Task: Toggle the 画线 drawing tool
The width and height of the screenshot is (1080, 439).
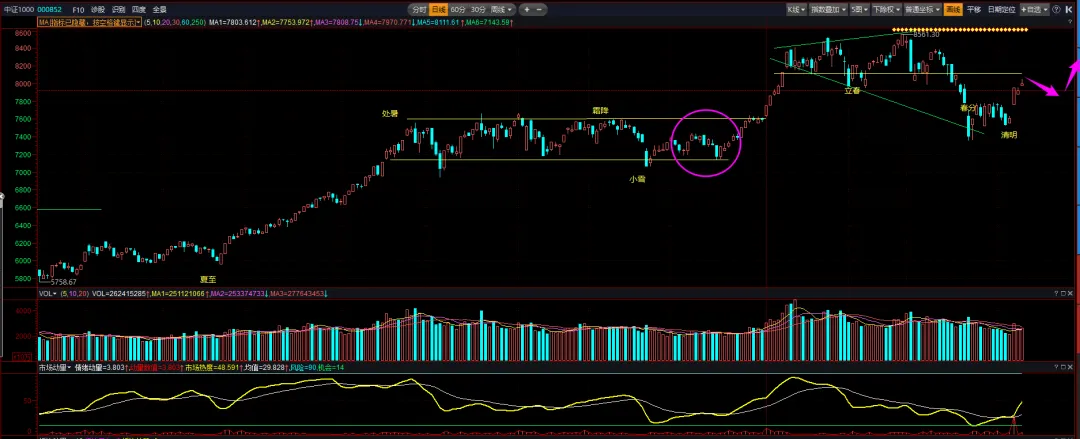Action: tap(953, 10)
